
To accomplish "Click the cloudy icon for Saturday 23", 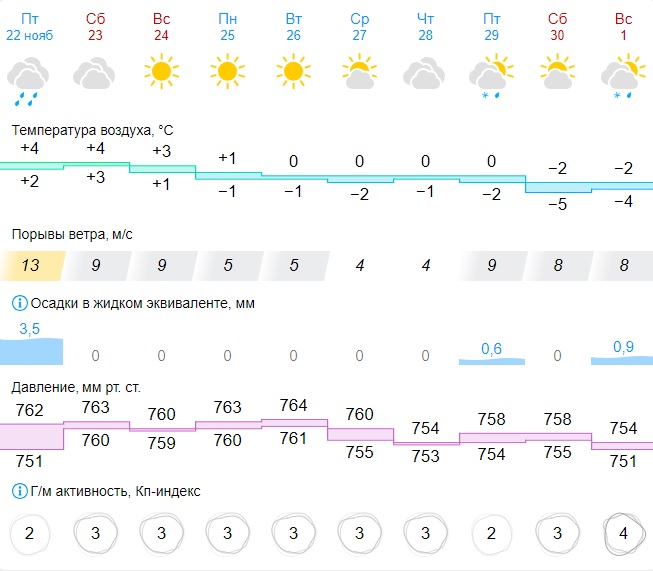I will click(95, 73).
